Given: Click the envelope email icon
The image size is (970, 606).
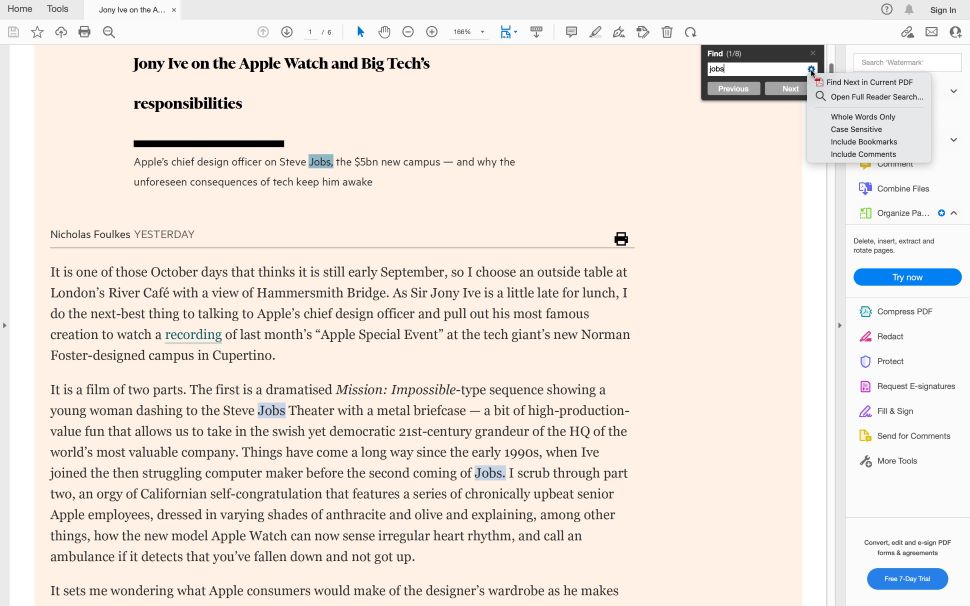Looking at the screenshot, I should coord(931,32).
